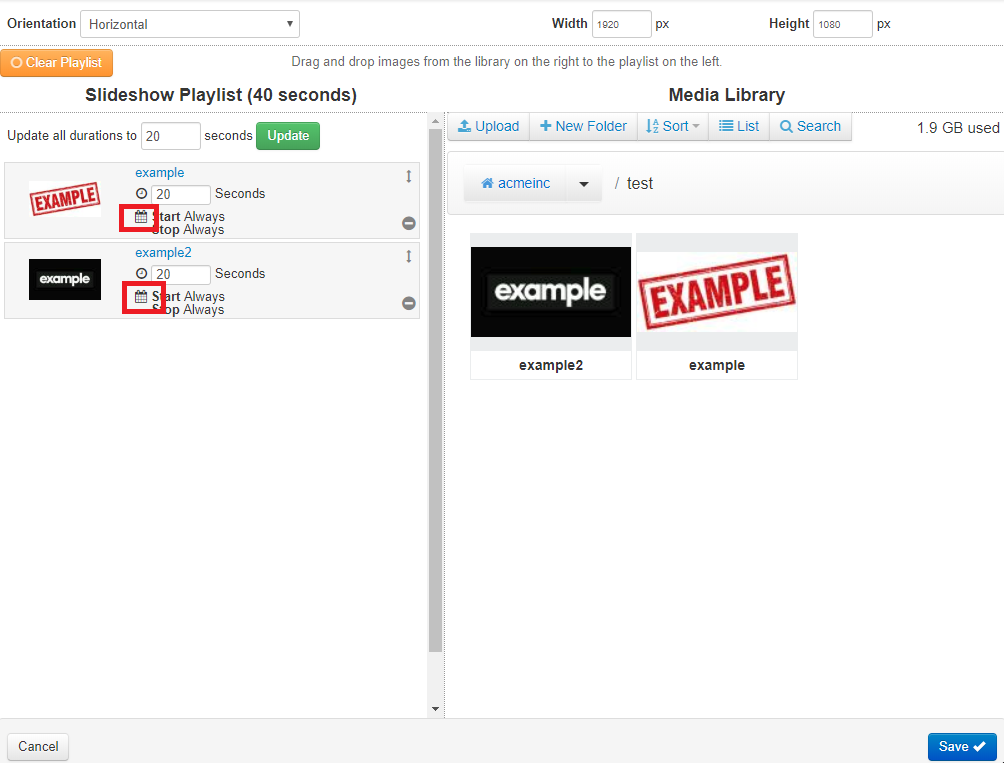1004x763 pixels.
Task: Select example2 image in media library
Action: pyautogui.click(x=551, y=292)
